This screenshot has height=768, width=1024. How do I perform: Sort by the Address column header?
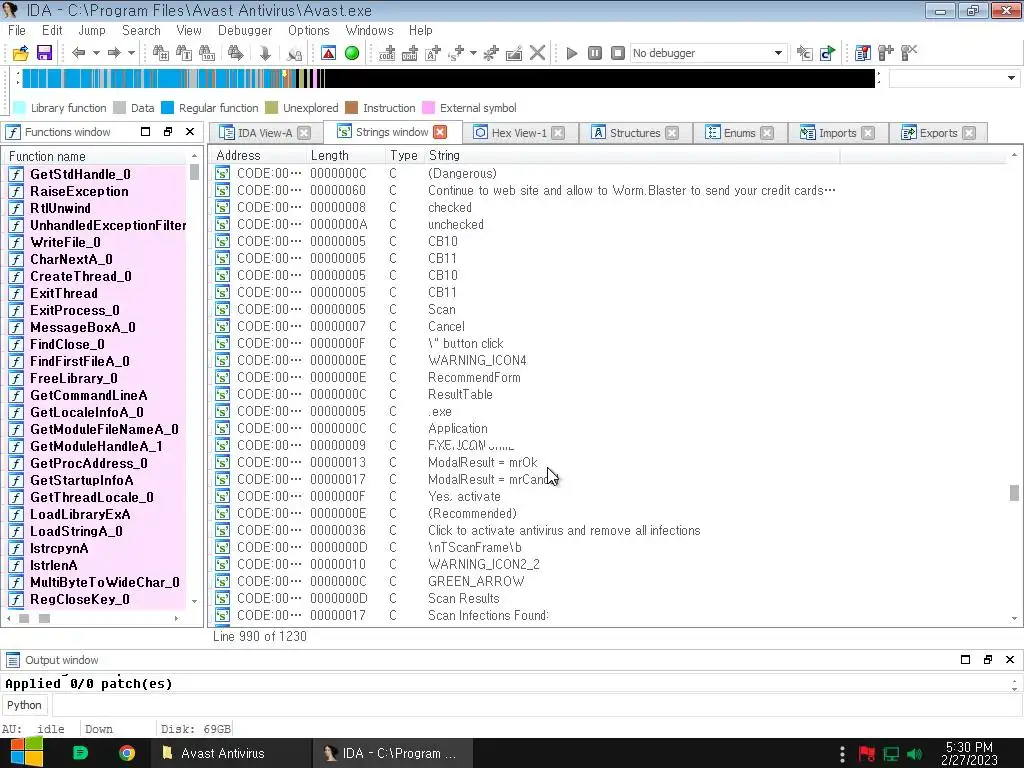tap(259, 155)
